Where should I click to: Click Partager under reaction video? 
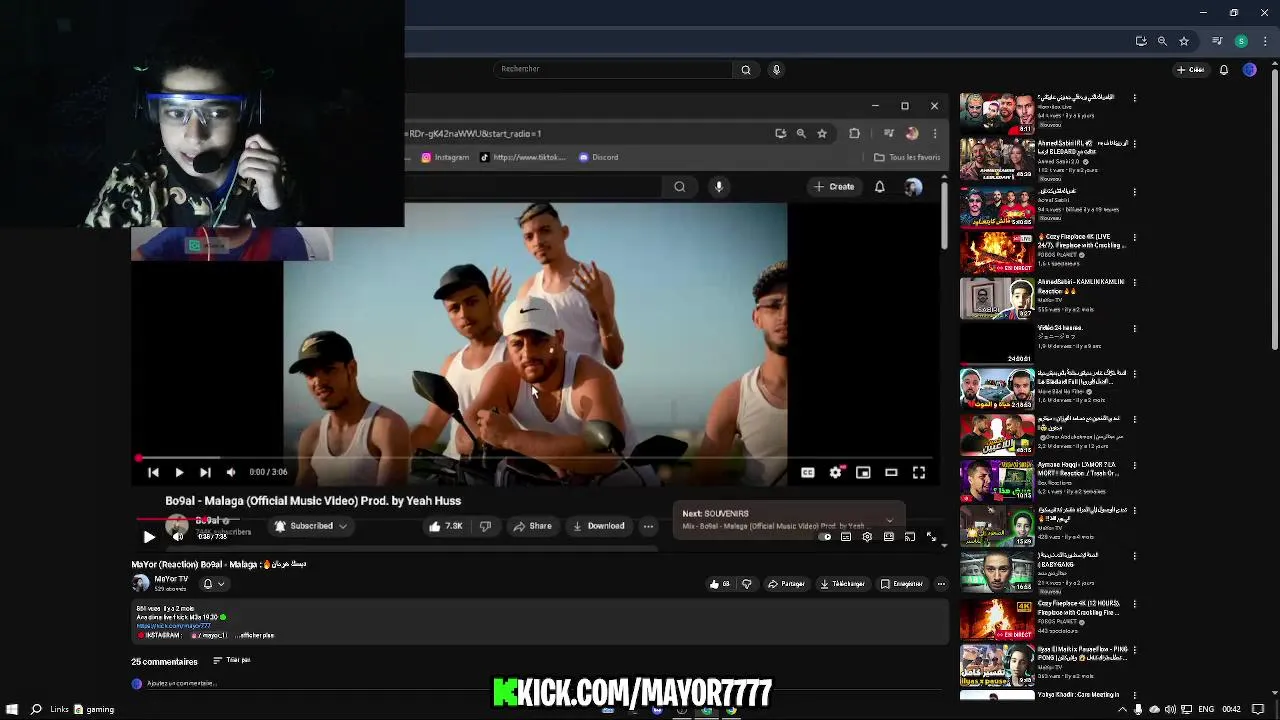pos(786,584)
